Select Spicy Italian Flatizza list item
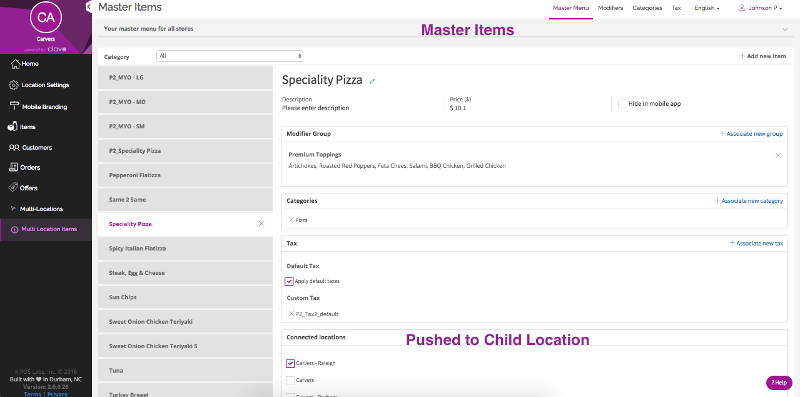This screenshot has height=397, width=800. pyautogui.click(x=185, y=249)
